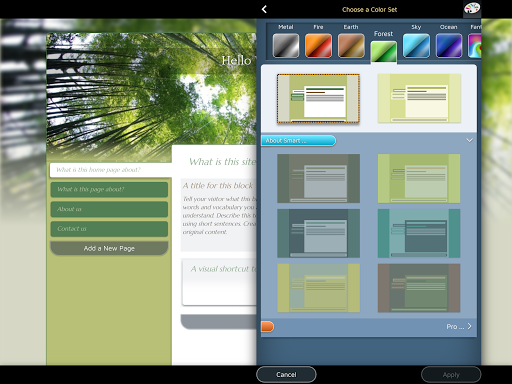Select the Metal color set icon

pos(286,46)
